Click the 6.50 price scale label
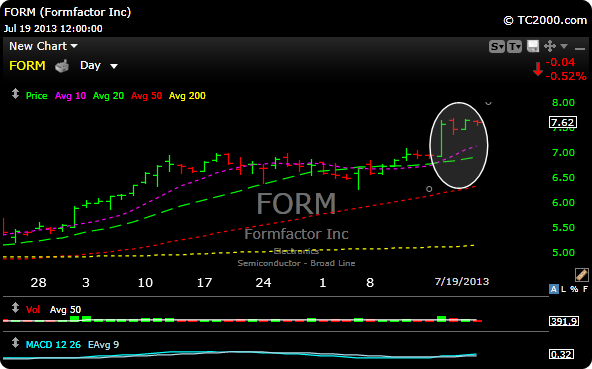 563,178
